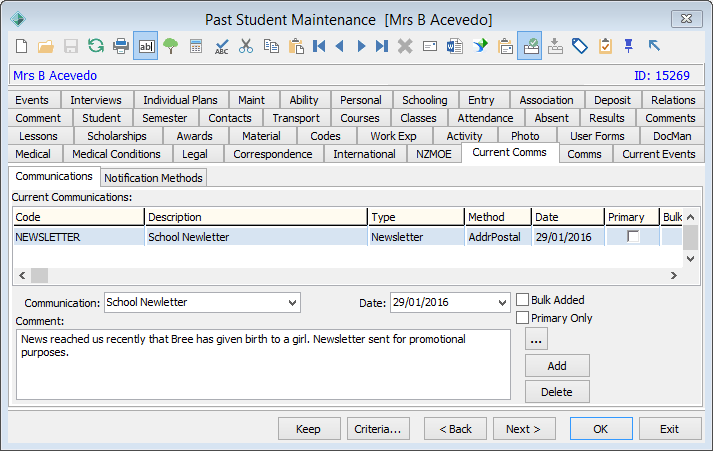
Task: Click the orange clipboard checkmark icon
Action: tap(605, 46)
